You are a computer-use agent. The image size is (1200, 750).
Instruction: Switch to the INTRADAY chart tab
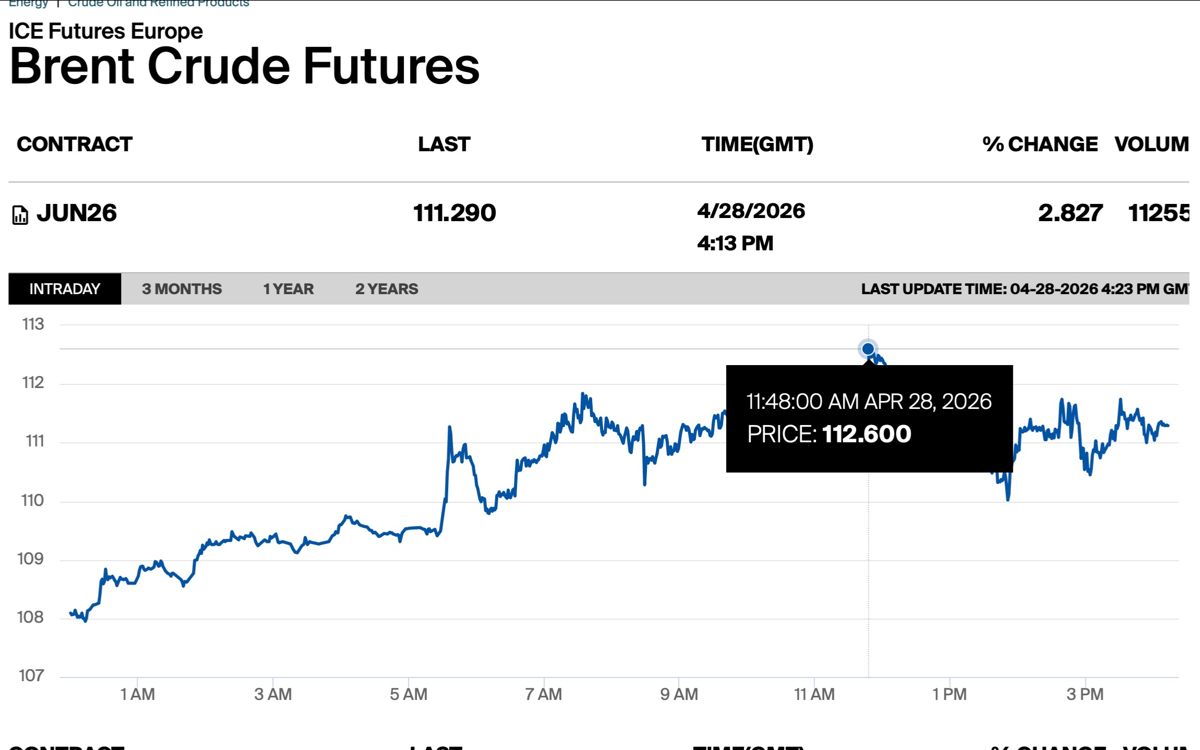tap(65, 289)
